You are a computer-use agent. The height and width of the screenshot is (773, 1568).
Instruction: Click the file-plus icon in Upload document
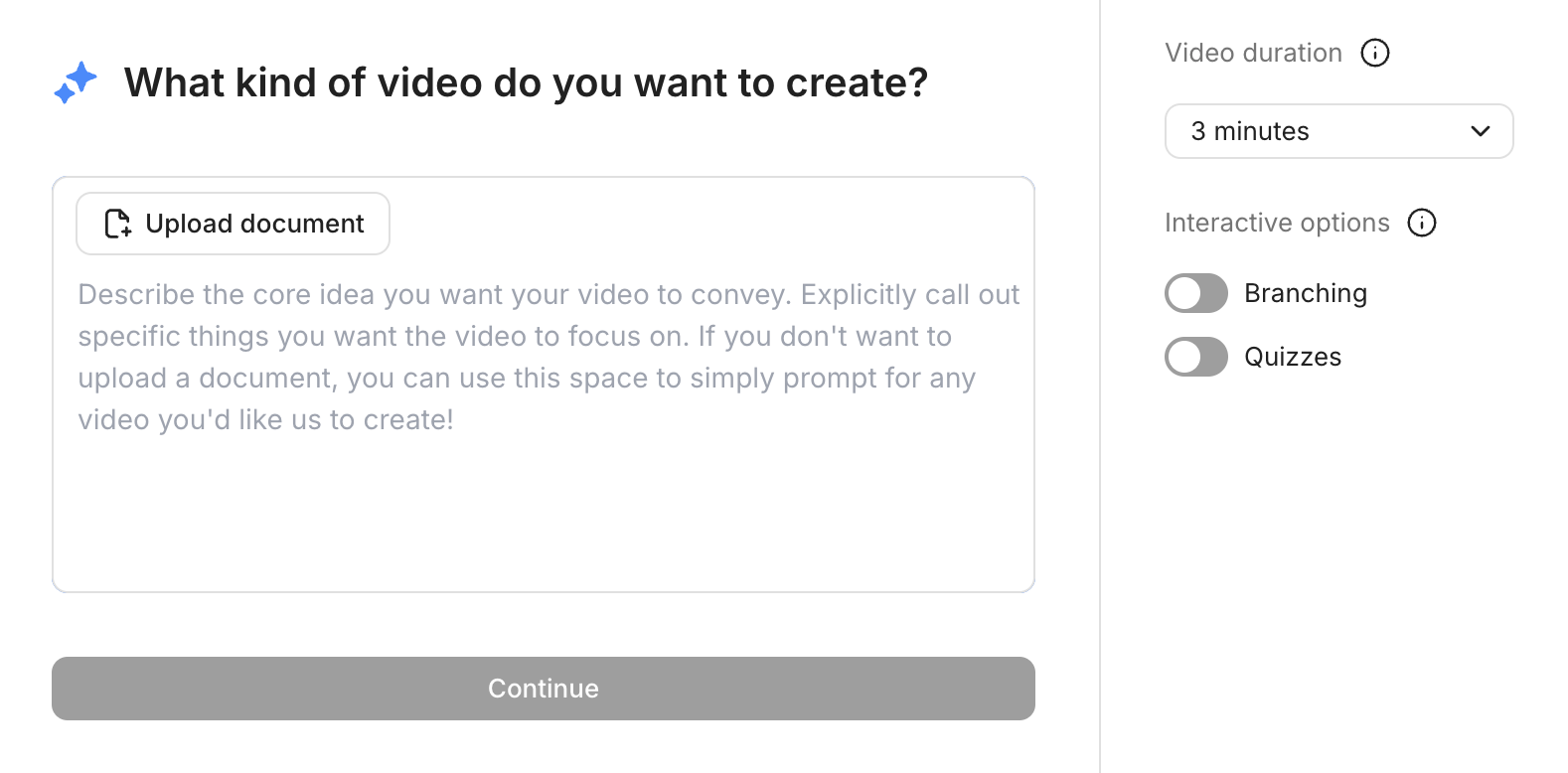click(118, 224)
